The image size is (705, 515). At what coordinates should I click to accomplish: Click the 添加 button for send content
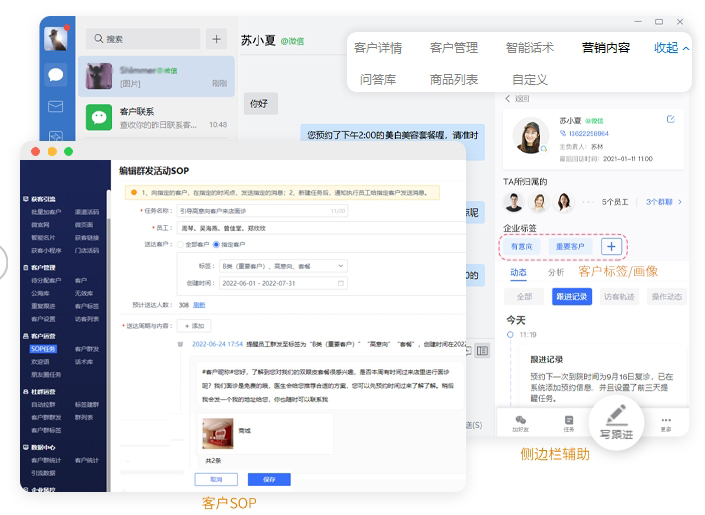click(x=193, y=326)
